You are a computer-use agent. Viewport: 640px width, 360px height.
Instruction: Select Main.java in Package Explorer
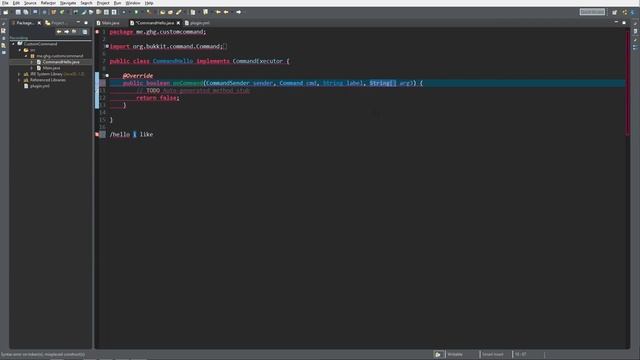51,68
